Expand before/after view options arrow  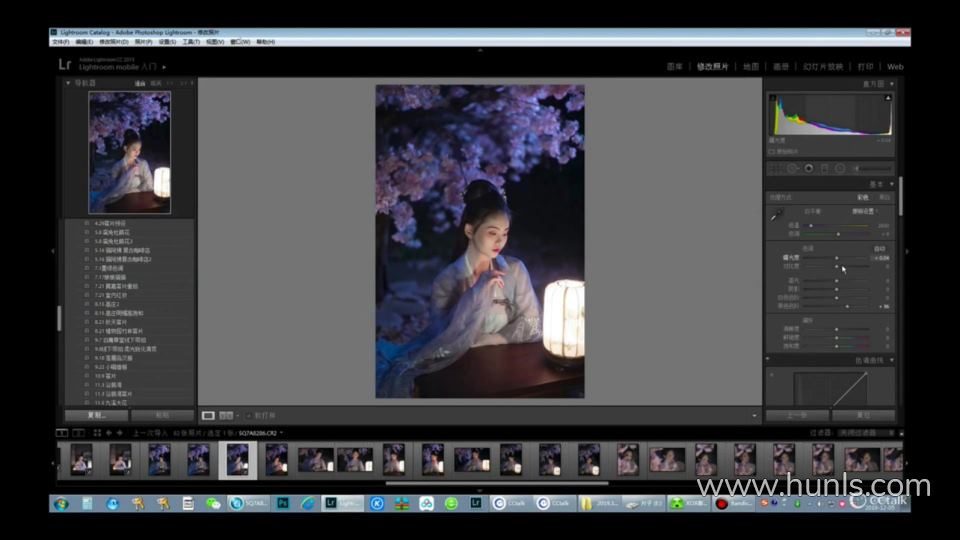pyautogui.click(x=238, y=416)
